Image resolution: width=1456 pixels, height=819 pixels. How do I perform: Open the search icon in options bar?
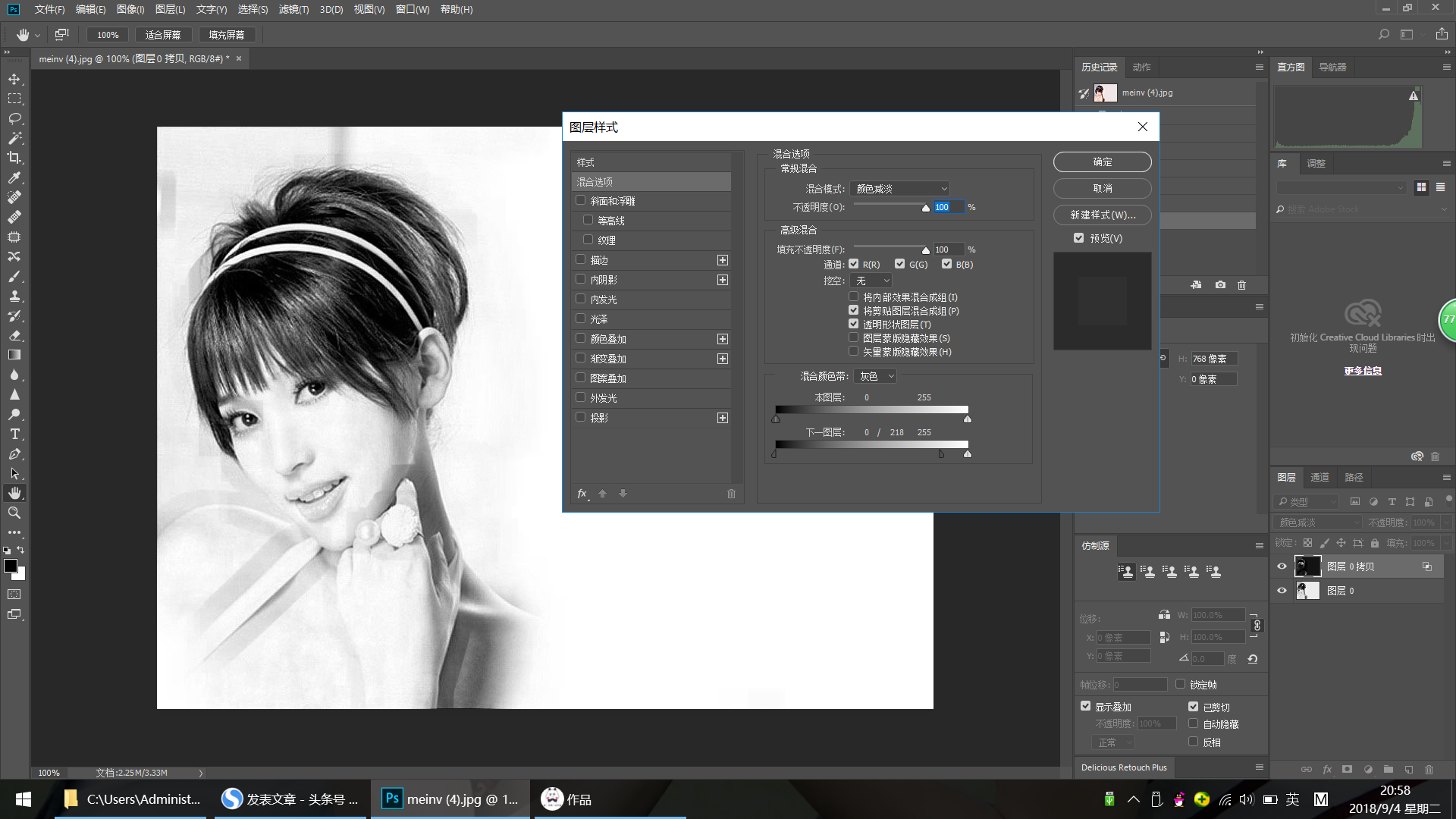(1384, 34)
